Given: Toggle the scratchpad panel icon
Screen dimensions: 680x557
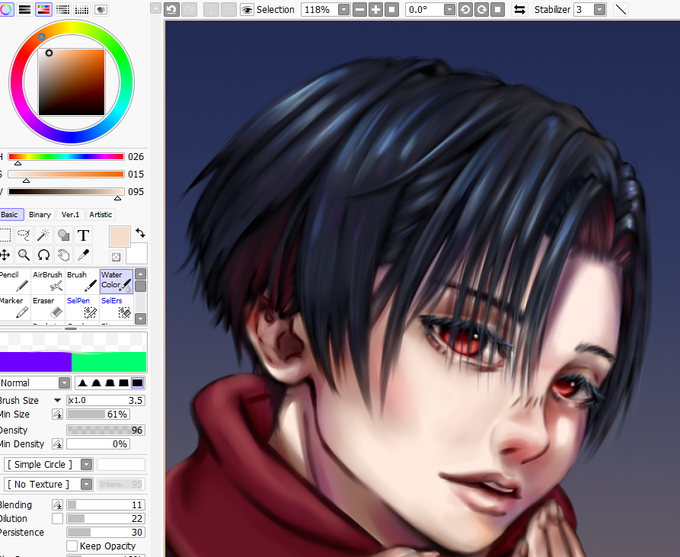Looking at the screenshot, I should click(101, 9).
